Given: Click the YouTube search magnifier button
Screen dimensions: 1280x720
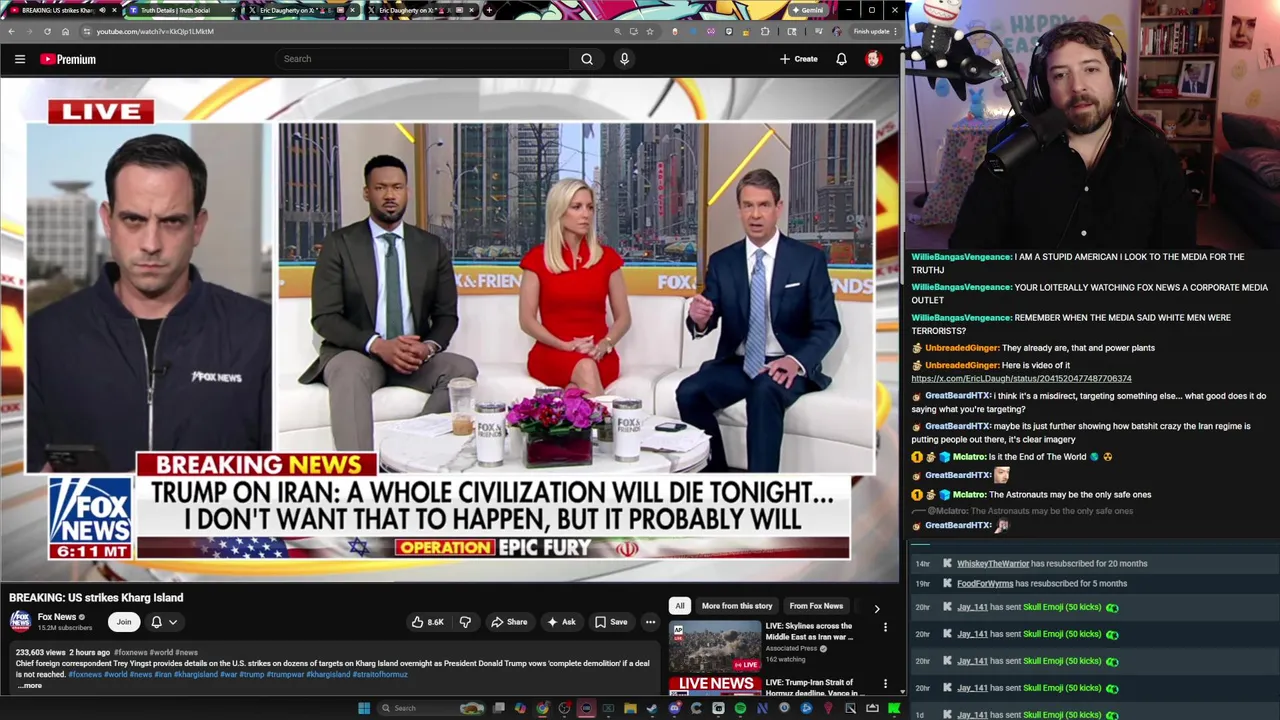Looking at the screenshot, I should [587, 59].
